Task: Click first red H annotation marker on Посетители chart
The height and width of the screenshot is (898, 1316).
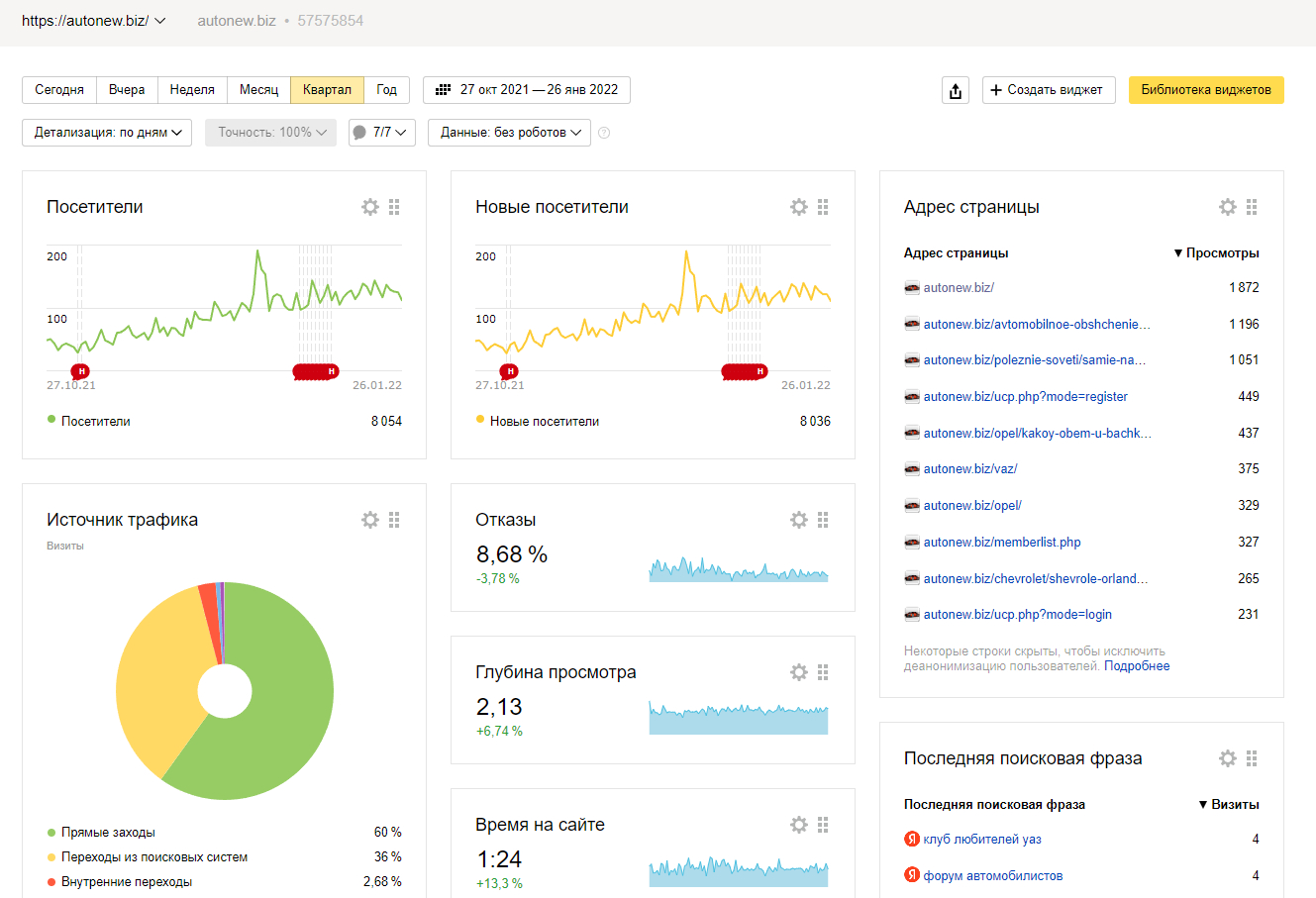Action: click(81, 371)
